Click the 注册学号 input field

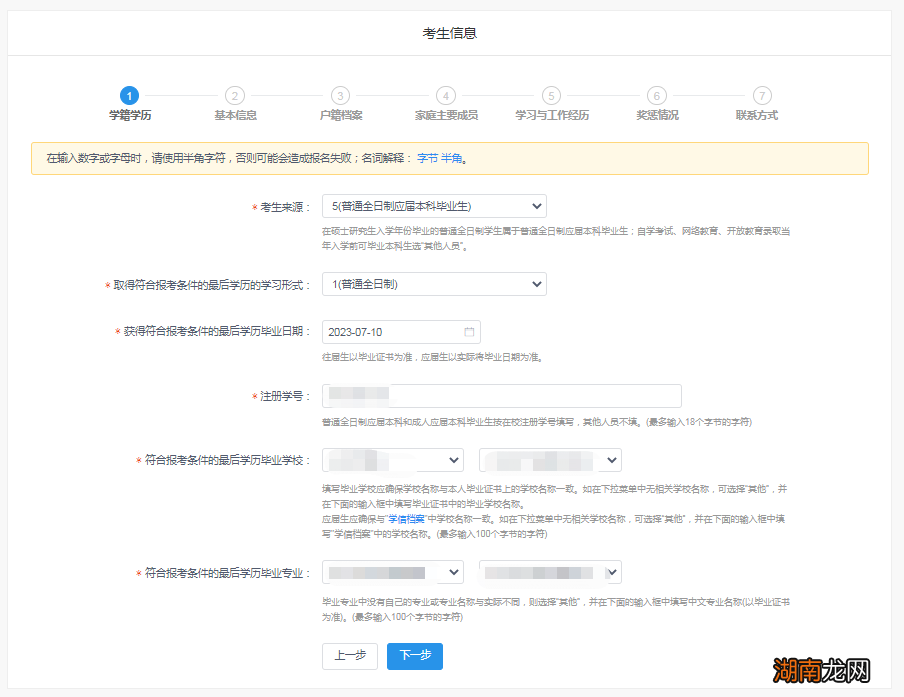coord(500,395)
